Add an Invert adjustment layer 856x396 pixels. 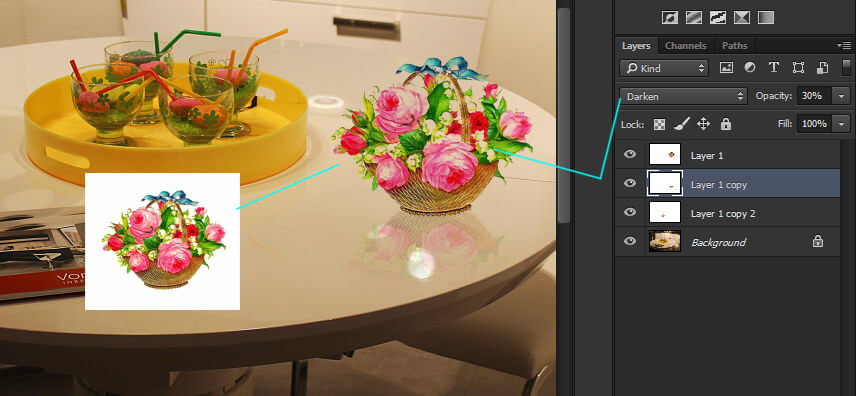(669, 17)
